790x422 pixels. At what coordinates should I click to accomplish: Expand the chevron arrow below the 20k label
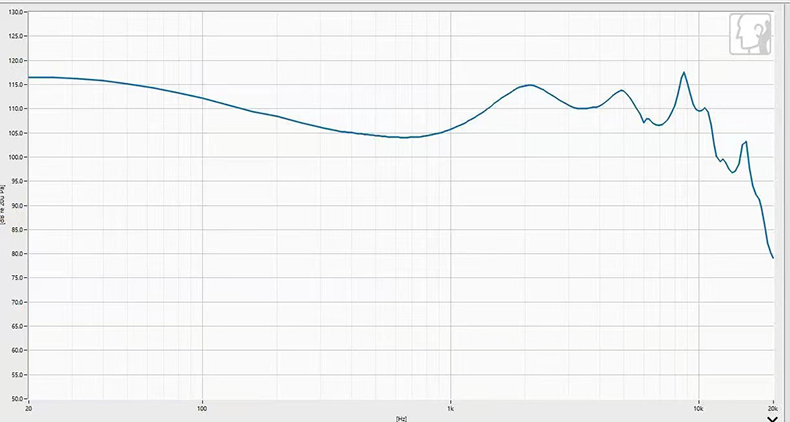(x=772, y=419)
